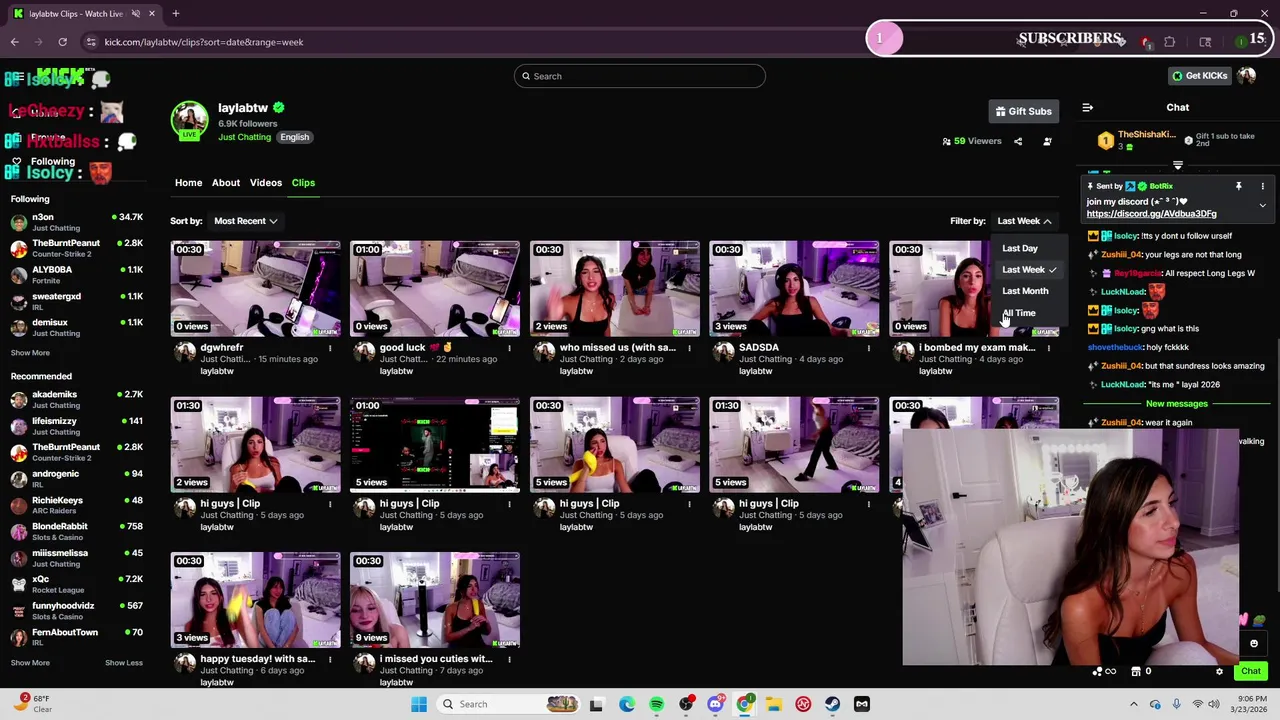1280x720 pixels.
Task: Expand the pinned discord message chevron
Action: coord(1262,205)
